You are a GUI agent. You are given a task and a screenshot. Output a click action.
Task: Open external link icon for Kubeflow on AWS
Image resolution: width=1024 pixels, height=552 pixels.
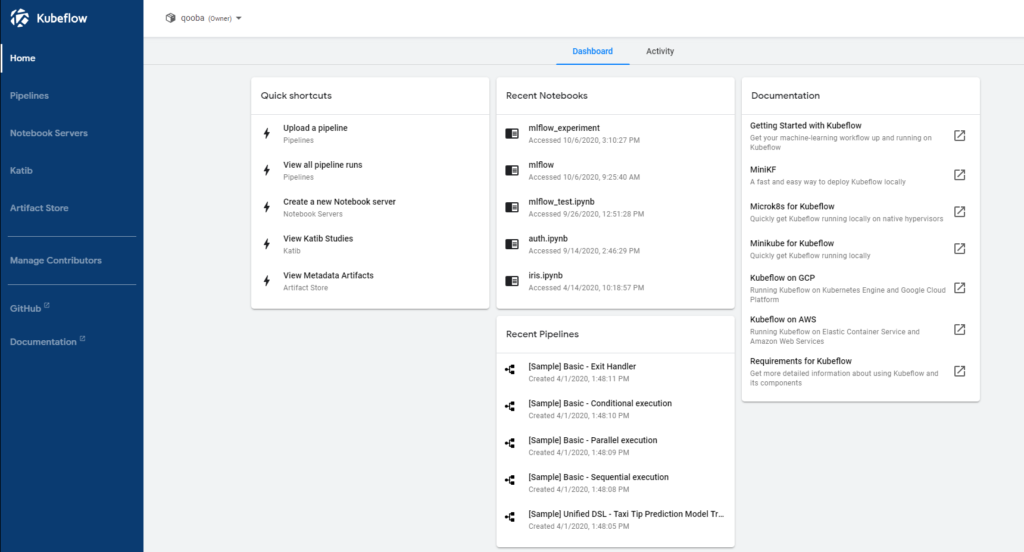[x=959, y=329]
